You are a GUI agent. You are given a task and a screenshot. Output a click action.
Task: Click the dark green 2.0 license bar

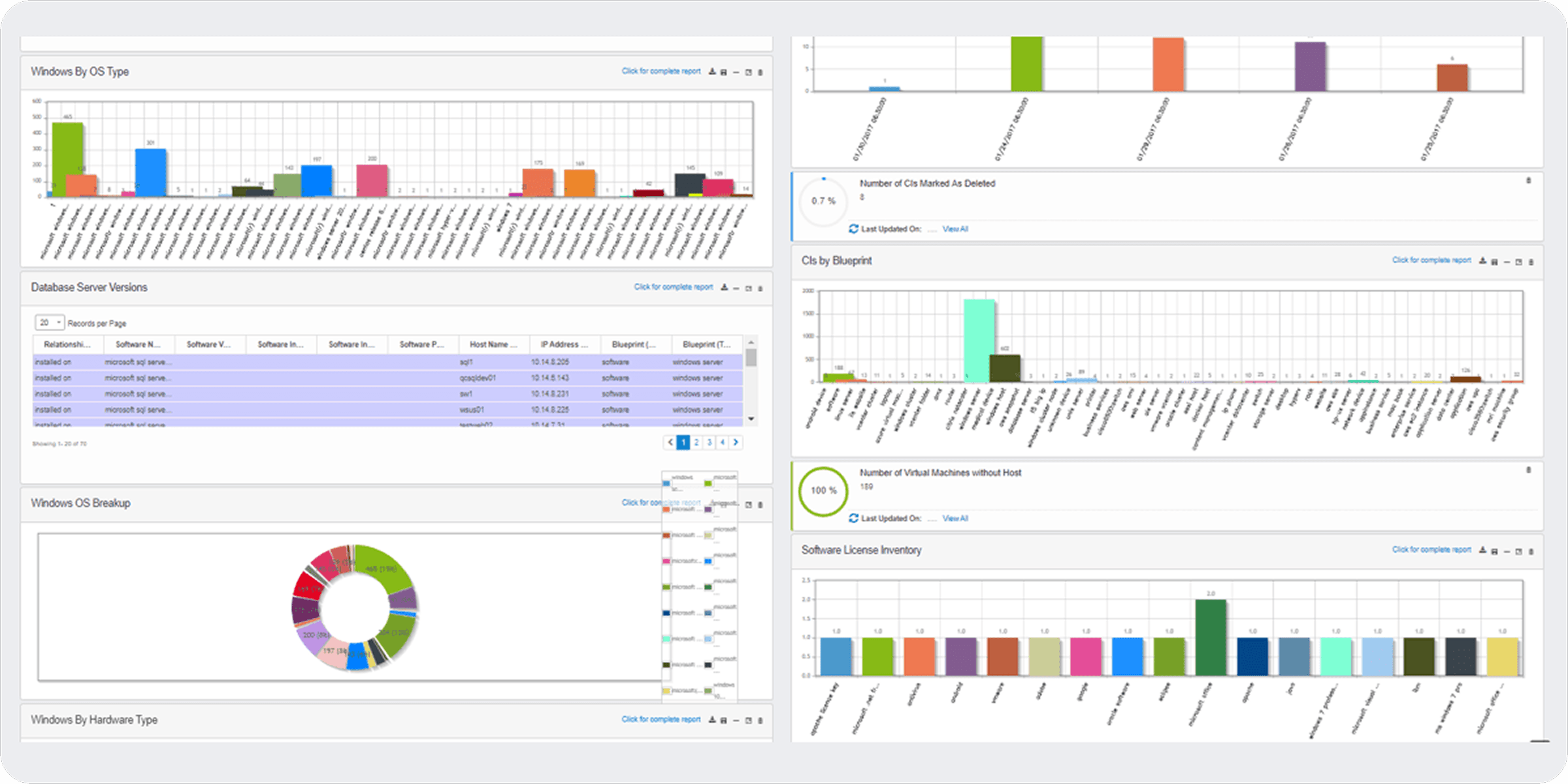click(x=1211, y=638)
